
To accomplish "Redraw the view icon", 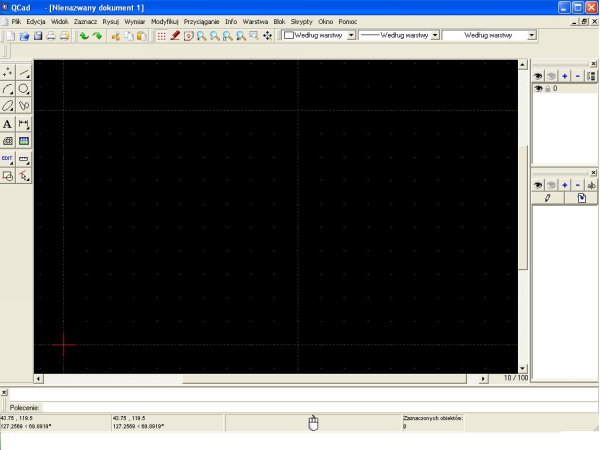I will pyautogui.click(x=188, y=36).
